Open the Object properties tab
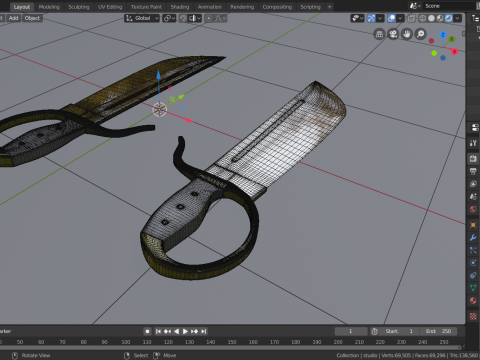This screenshot has width=480, height=360. tap(473, 225)
